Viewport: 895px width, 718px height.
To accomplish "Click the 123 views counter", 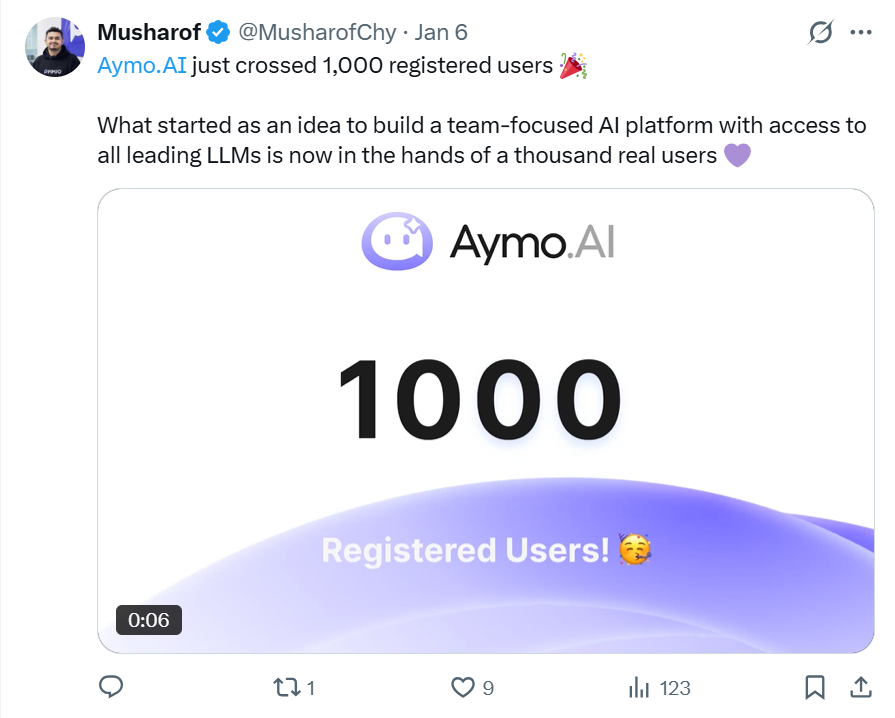I will click(674, 687).
